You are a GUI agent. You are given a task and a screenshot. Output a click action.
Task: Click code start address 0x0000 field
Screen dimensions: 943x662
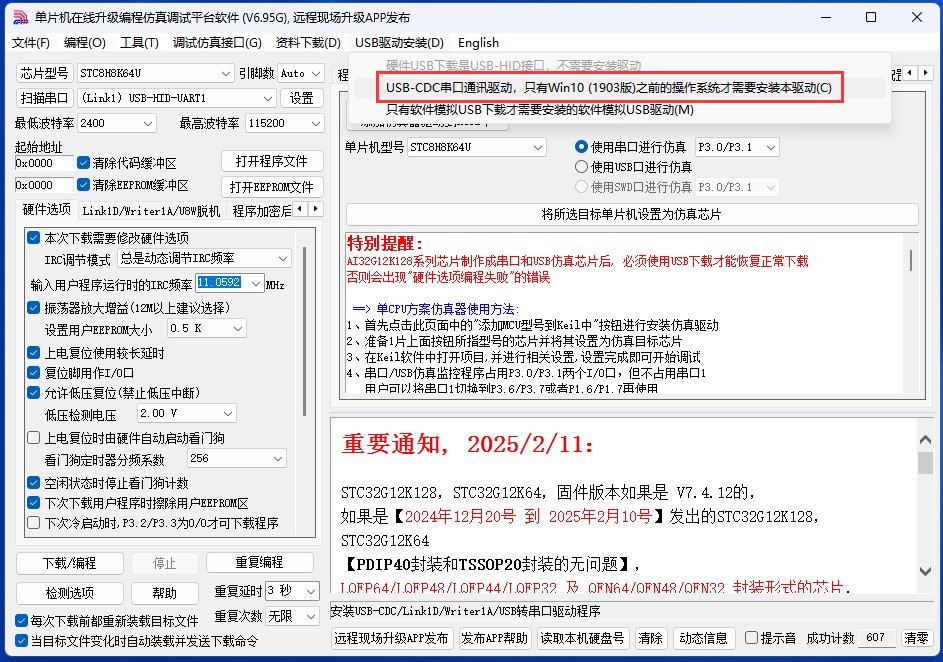click(x=43, y=163)
